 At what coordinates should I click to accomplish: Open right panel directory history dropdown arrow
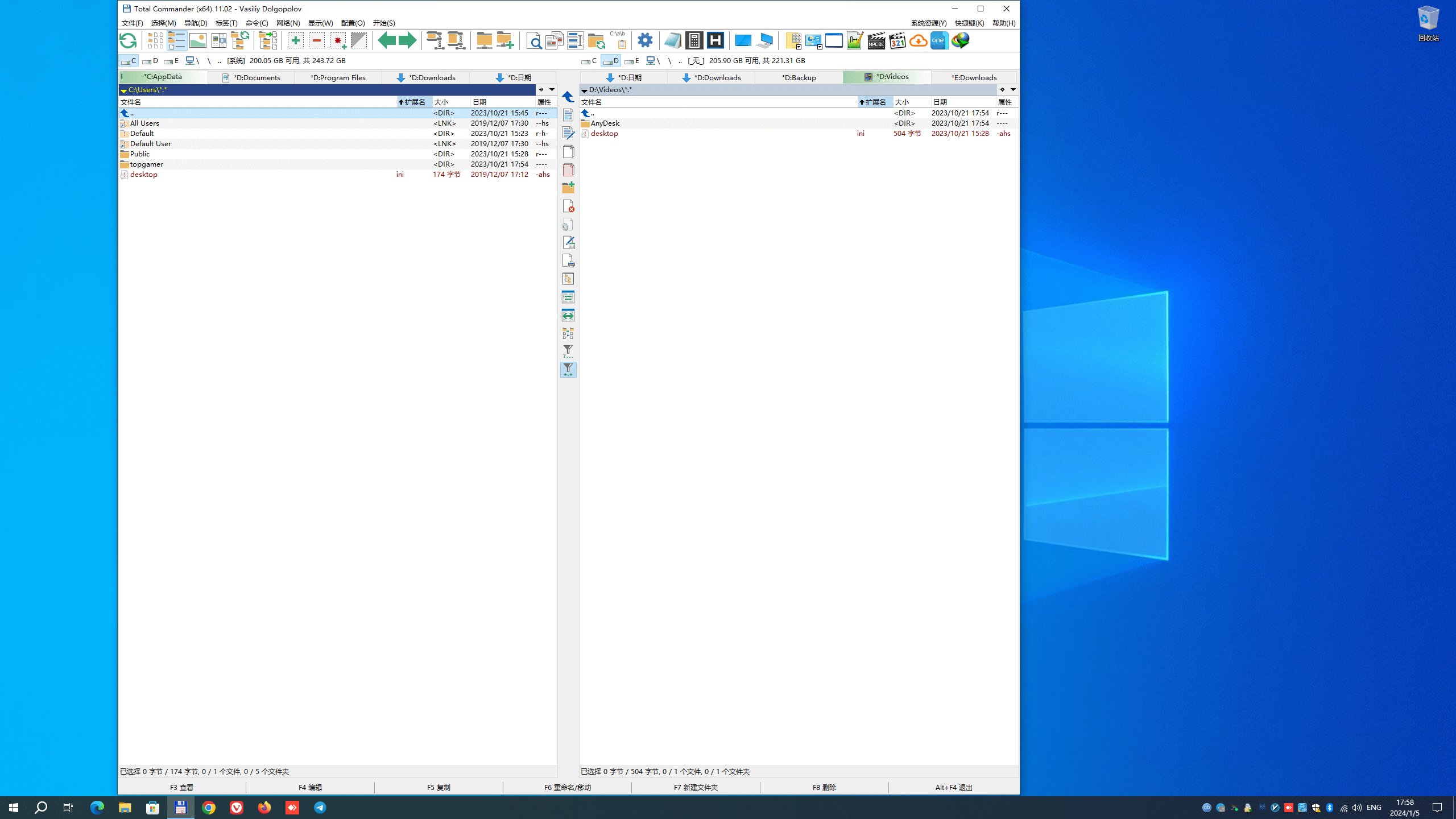tap(1013, 90)
